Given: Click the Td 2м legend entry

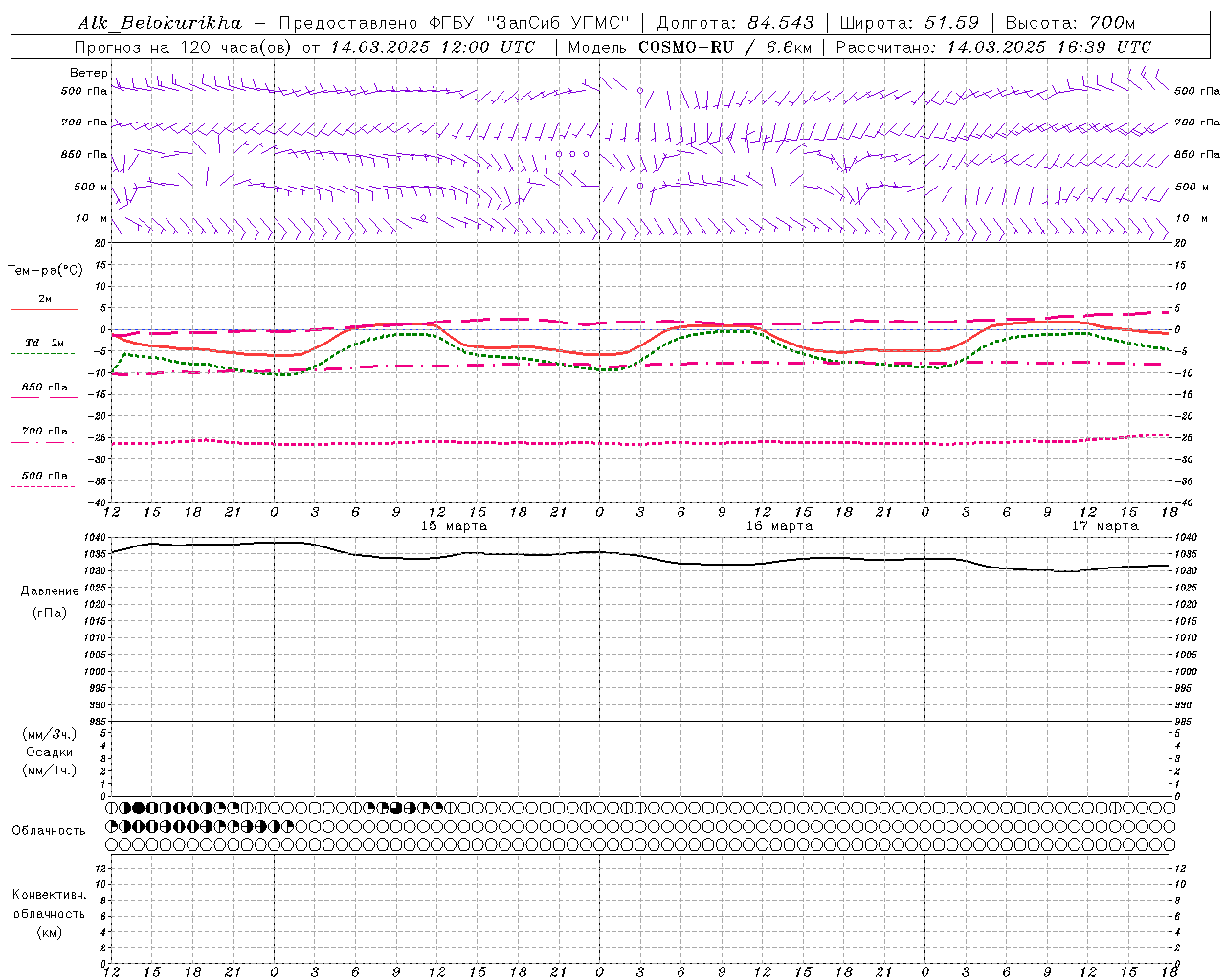Looking at the screenshot, I should (45, 343).
